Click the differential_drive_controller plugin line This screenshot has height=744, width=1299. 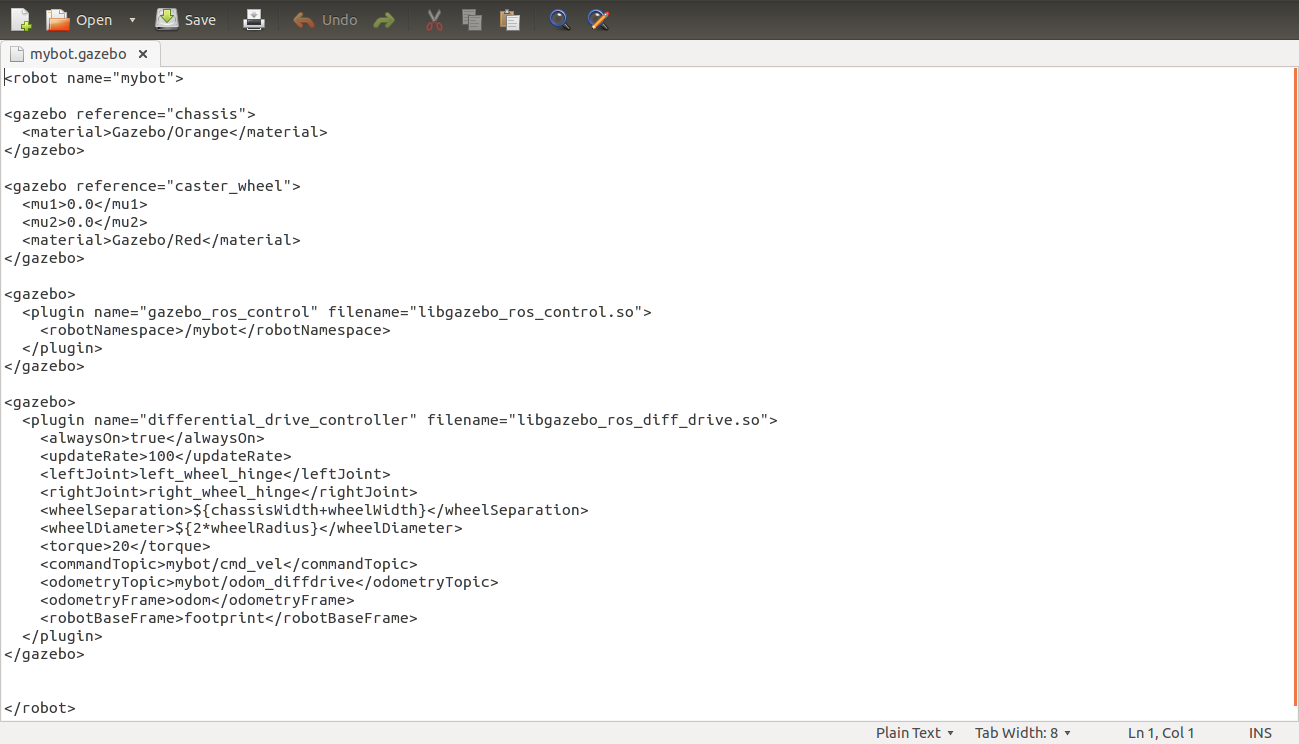pyautogui.click(x=400, y=420)
